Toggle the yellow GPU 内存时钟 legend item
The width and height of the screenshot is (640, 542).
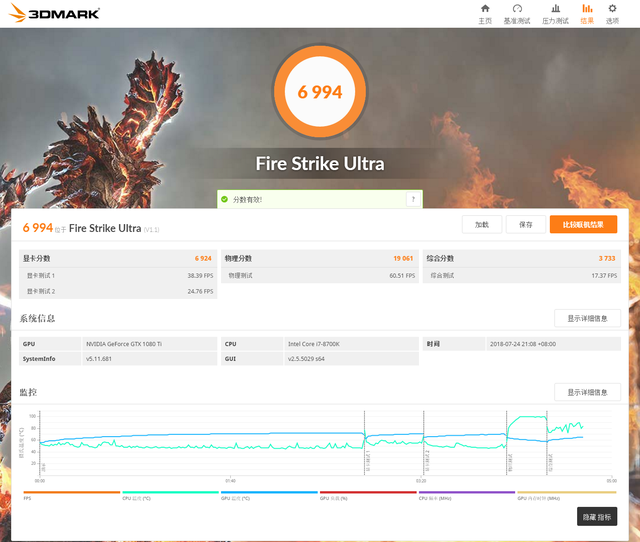click(567, 495)
